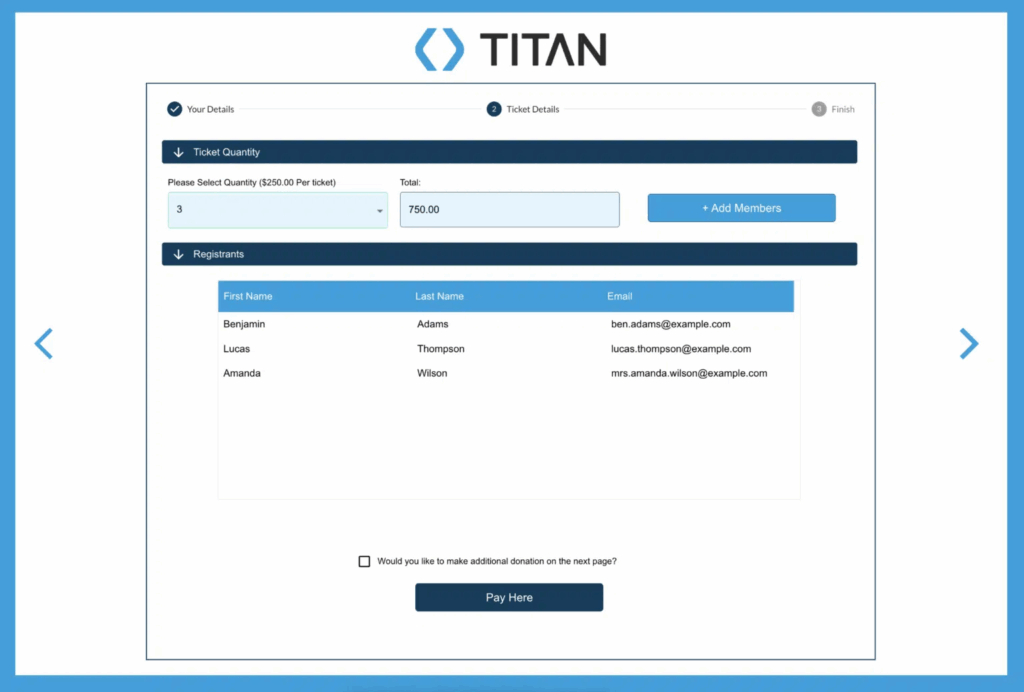
Task: Click the First Name column header
Action: [x=248, y=296]
